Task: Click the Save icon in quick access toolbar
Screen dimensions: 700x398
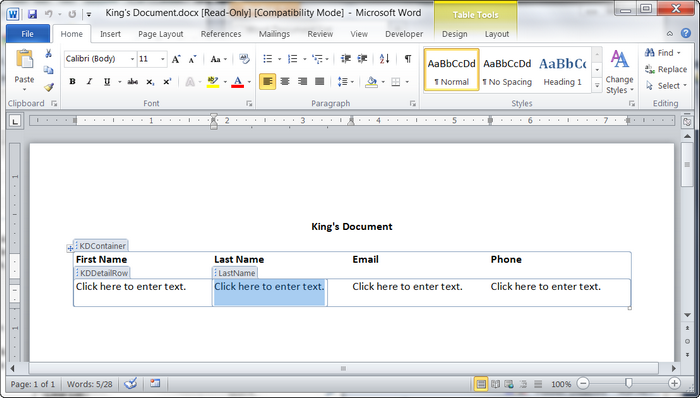Action: tap(32, 14)
